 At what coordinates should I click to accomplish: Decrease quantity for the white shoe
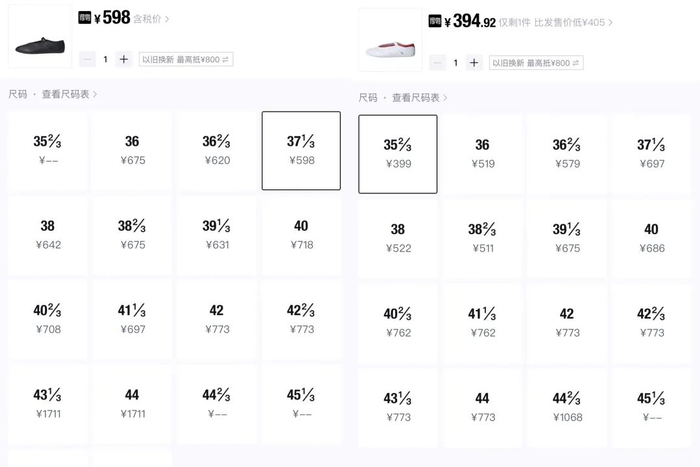(437, 63)
